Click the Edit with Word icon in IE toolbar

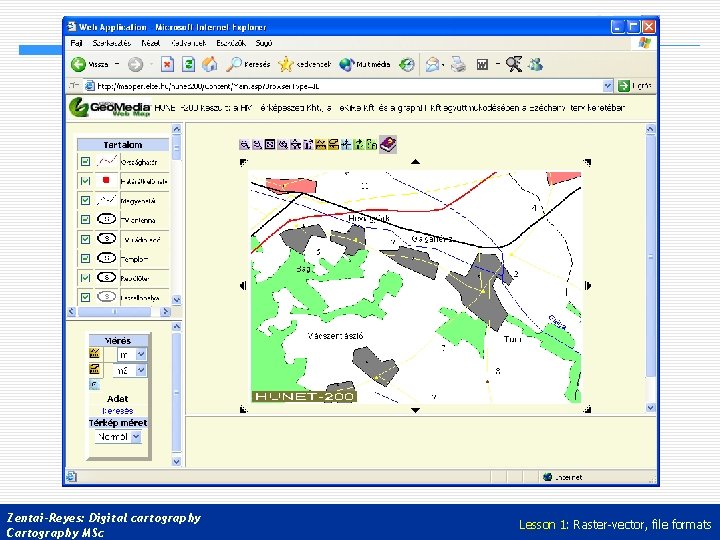pyautogui.click(x=482, y=65)
